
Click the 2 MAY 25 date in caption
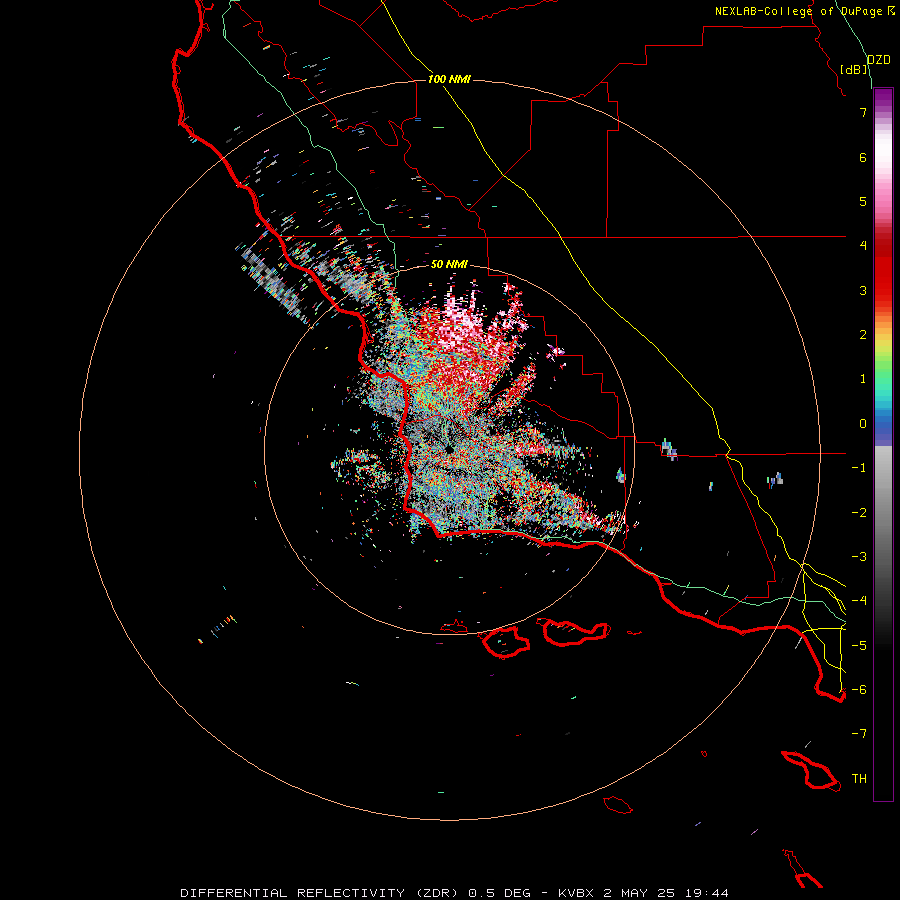639,893
